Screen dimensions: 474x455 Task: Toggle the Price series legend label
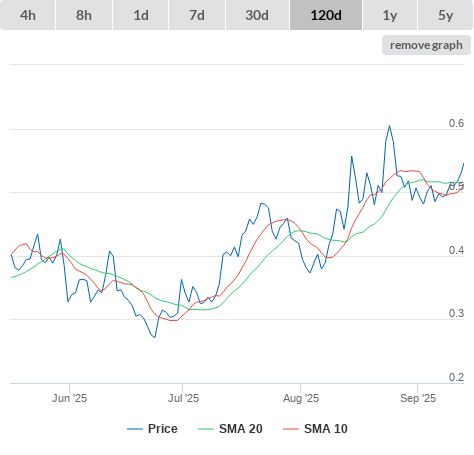click(163, 429)
